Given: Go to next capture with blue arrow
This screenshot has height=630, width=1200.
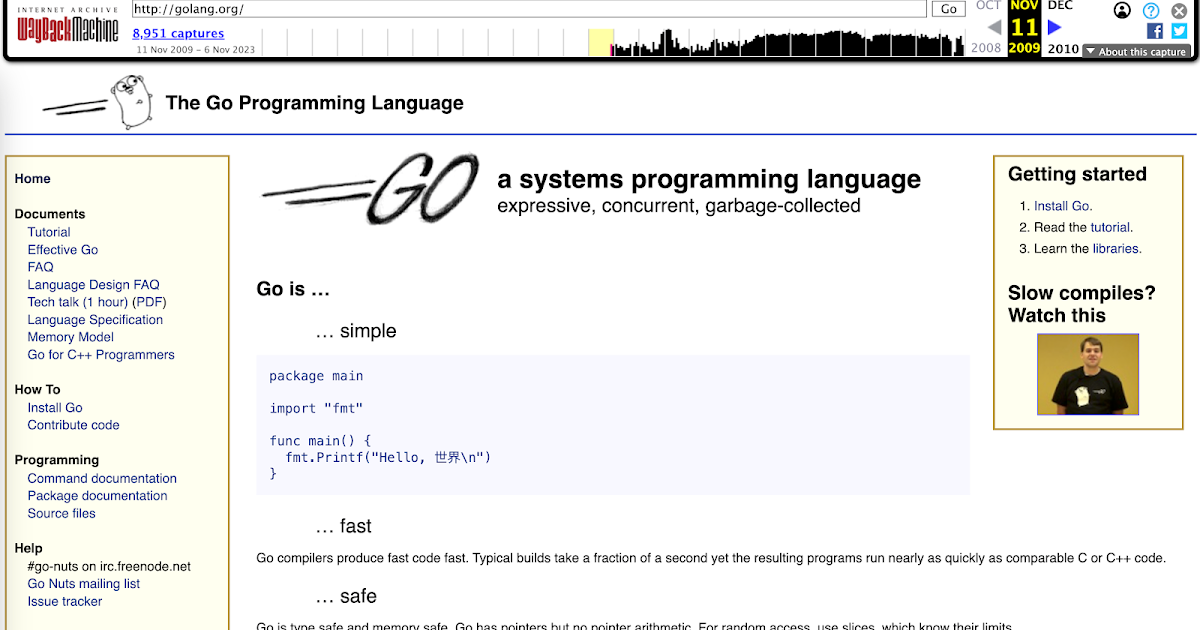Looking at the screenshot, I should (1054, 28).
